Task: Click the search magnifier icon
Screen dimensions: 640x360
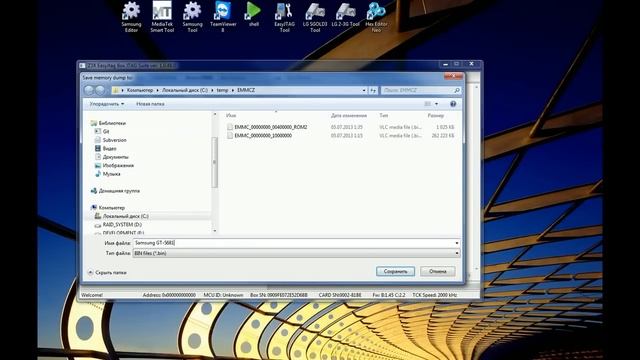Action: click(x=457, y=90)
